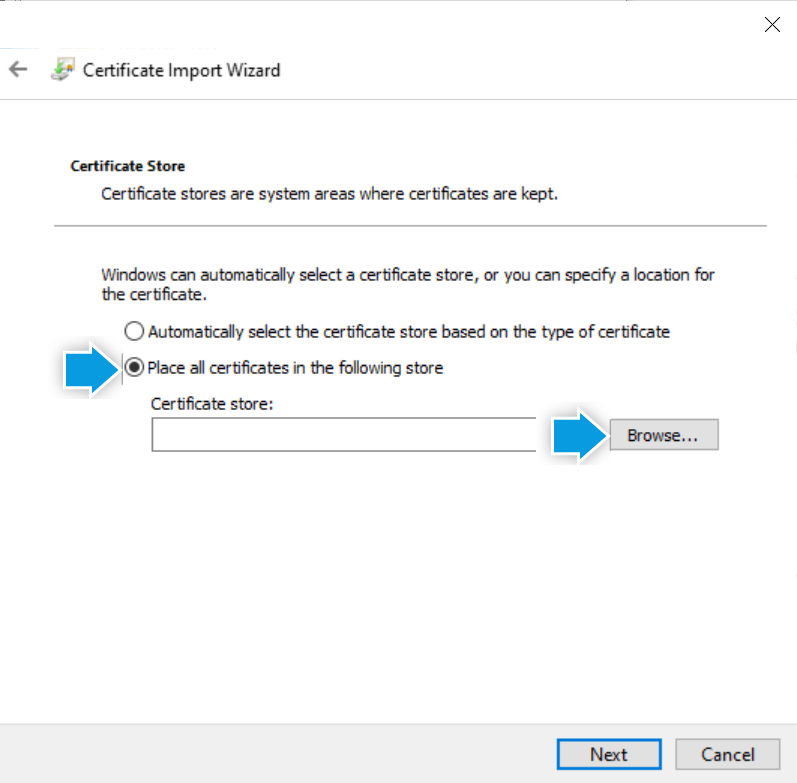Click the blue arrow pointing at the radio button
Viewport: 797px width, 783px height.
point(91,368)
